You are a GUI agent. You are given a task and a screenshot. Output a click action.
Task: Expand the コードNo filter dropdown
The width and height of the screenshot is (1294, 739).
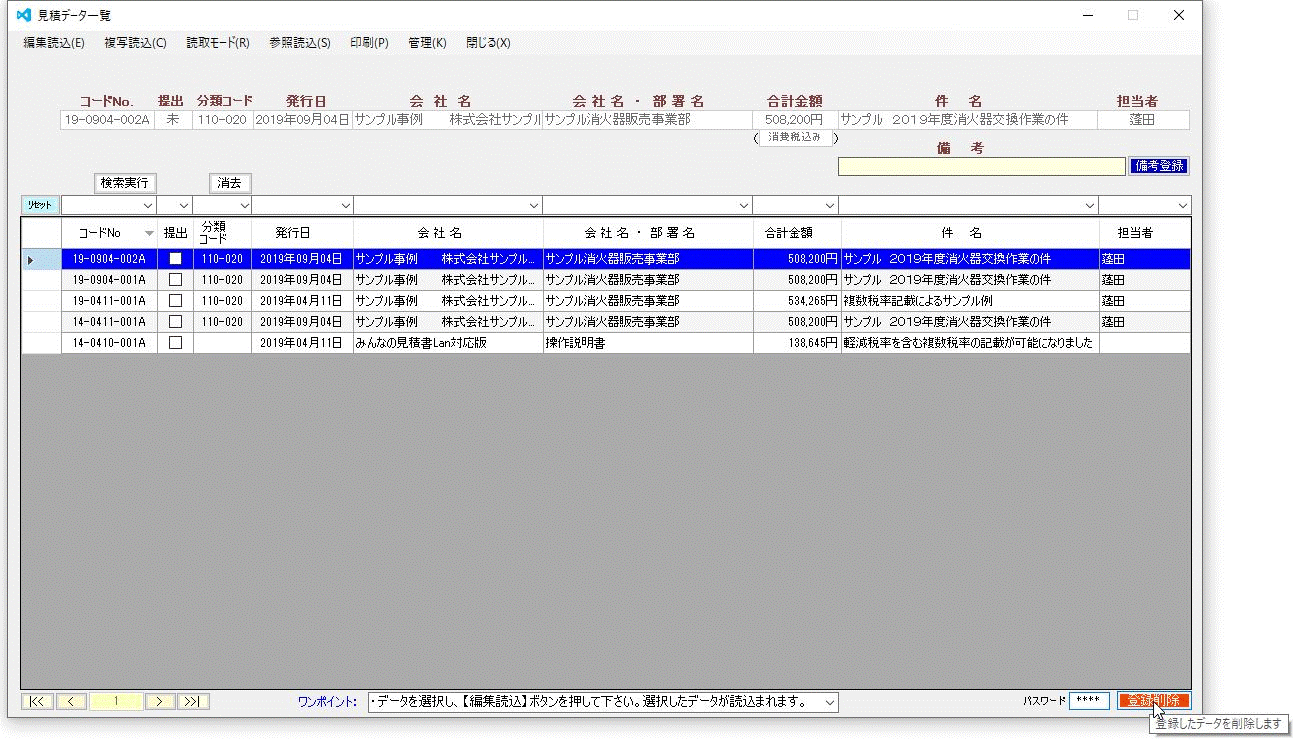(x=147, y=206)
